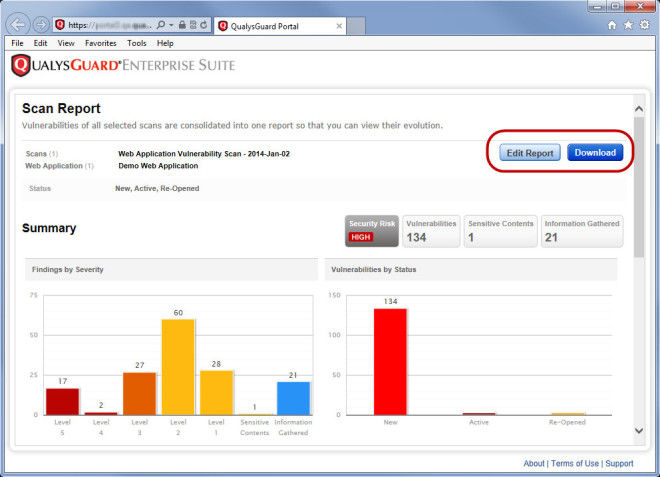Click the Edit Report button
The width and height of the screenshot is (660, 477).
click(x=530, y=153)
